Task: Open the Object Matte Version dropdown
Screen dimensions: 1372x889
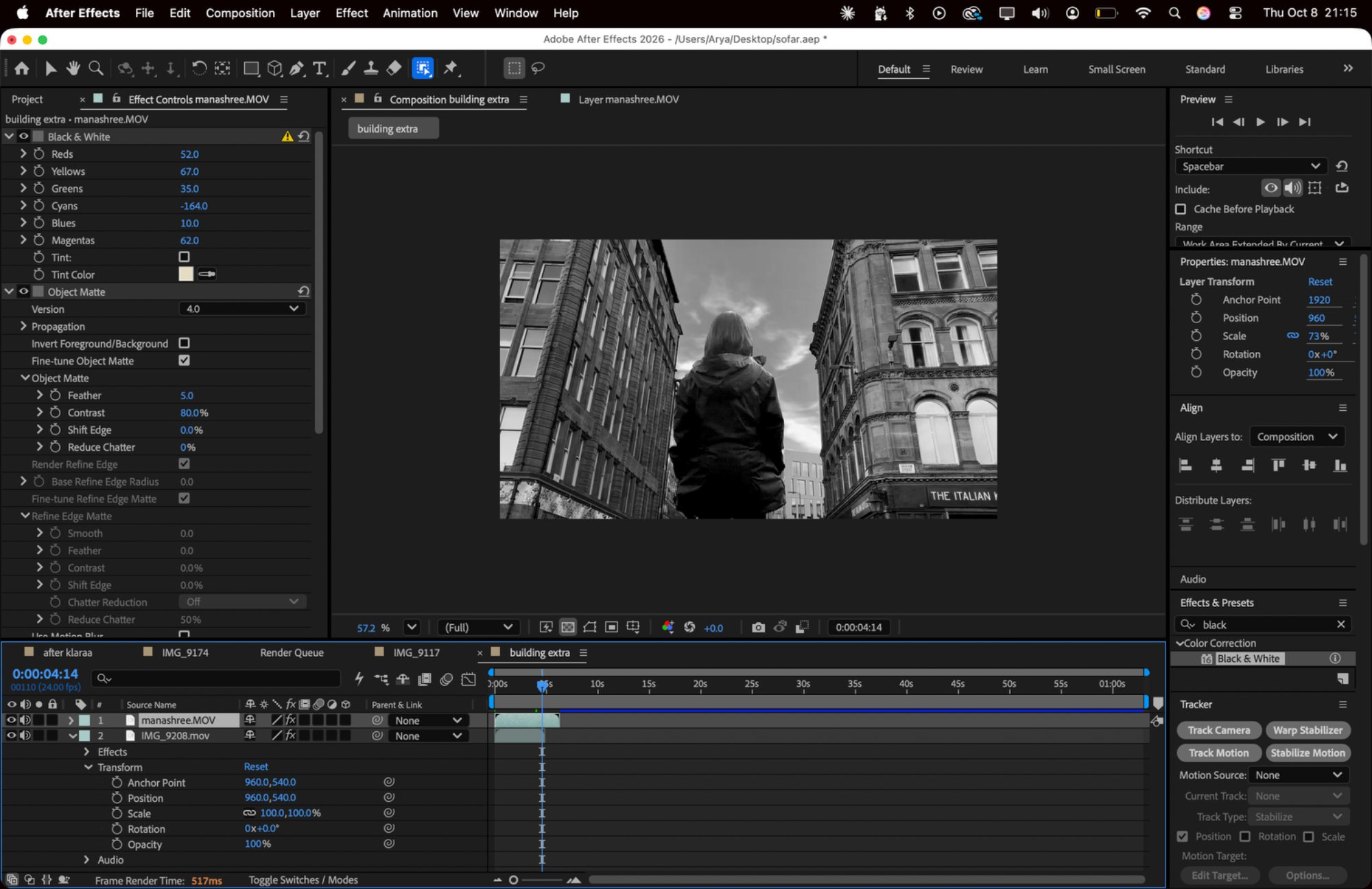Action: (x=242, y=309)
